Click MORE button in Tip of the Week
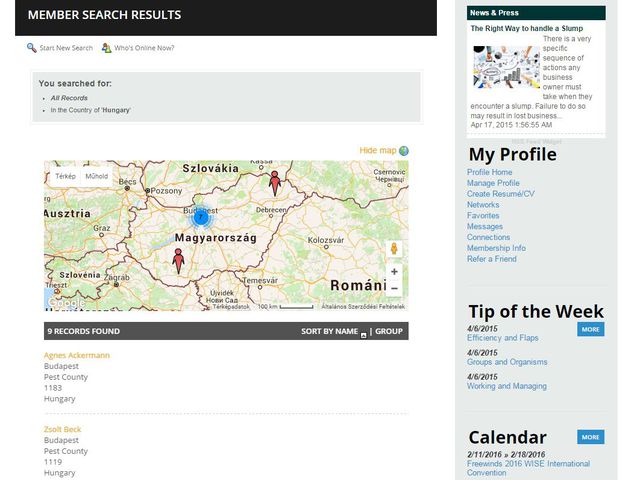Viewport: 640px width, 480px height. [591, 329]
